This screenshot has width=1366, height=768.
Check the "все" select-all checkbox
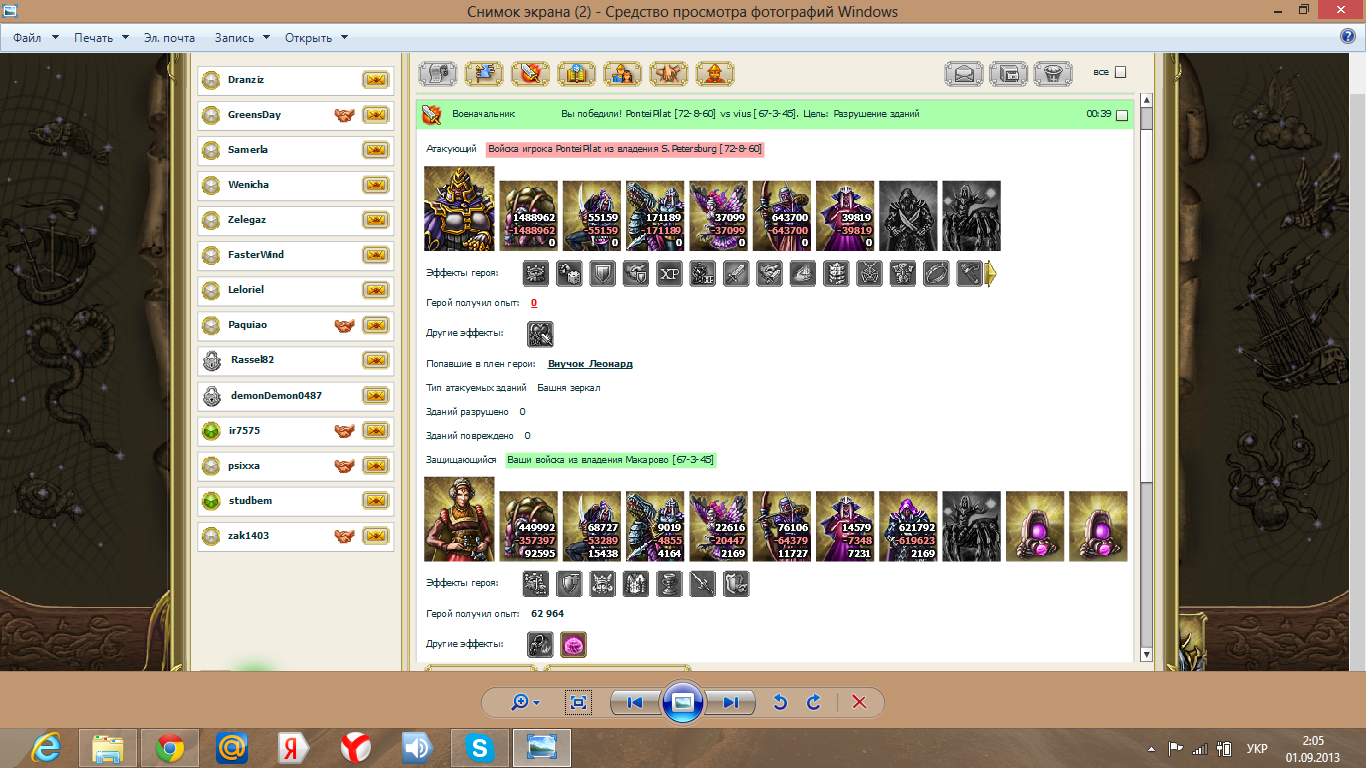coord(1120,72)
